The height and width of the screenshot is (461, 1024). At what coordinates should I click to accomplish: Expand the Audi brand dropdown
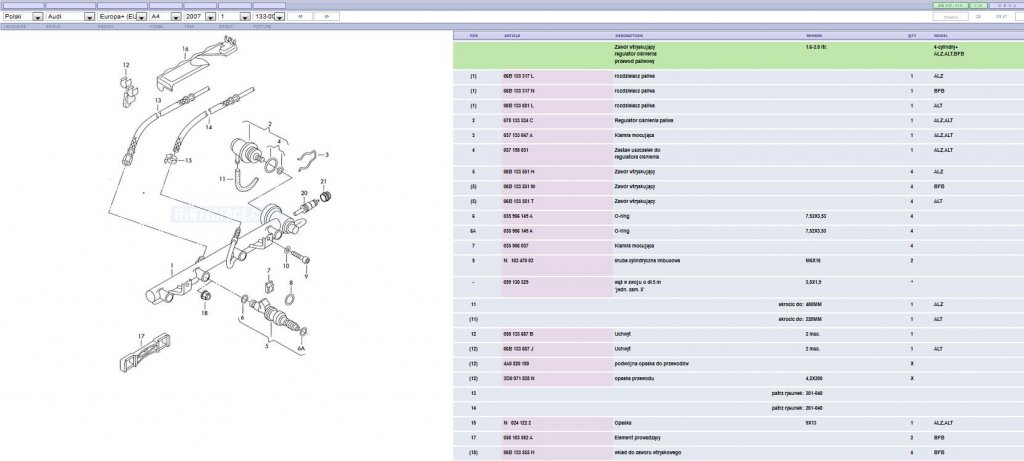tap(89, 16)
